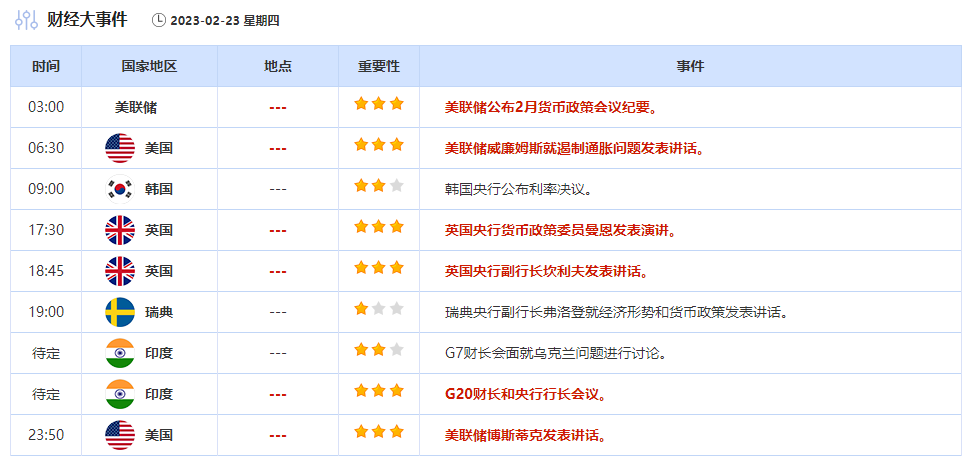The image size is (969, 461).
Task: Click the Sweden flag in 19:00 row
Action: point(120,312)
